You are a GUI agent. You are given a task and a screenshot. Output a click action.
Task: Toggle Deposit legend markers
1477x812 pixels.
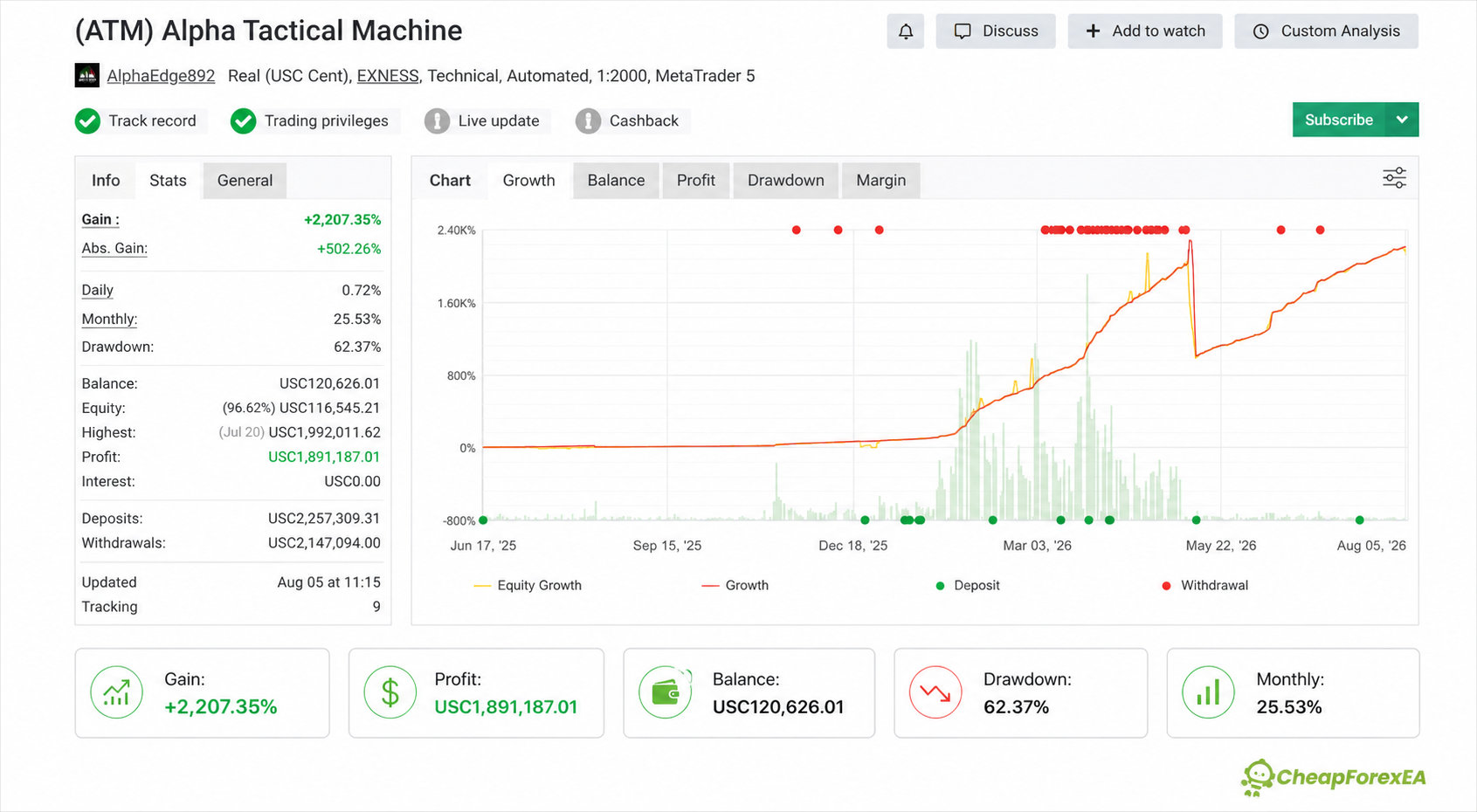[x=968, y=586]
